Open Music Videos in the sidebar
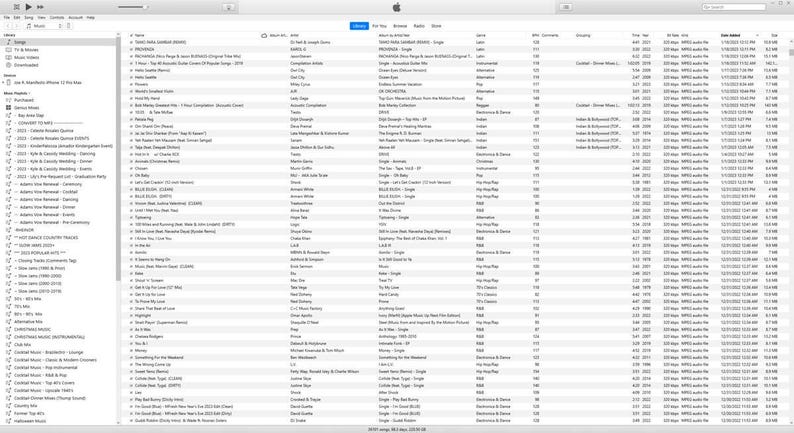This screenshot has height=433, width=794. [x=26, y=57]
